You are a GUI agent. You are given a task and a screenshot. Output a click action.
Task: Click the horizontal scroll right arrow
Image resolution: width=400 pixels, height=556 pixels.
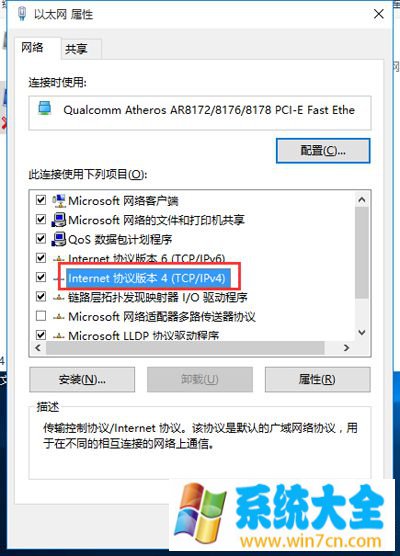pos(346,348)
